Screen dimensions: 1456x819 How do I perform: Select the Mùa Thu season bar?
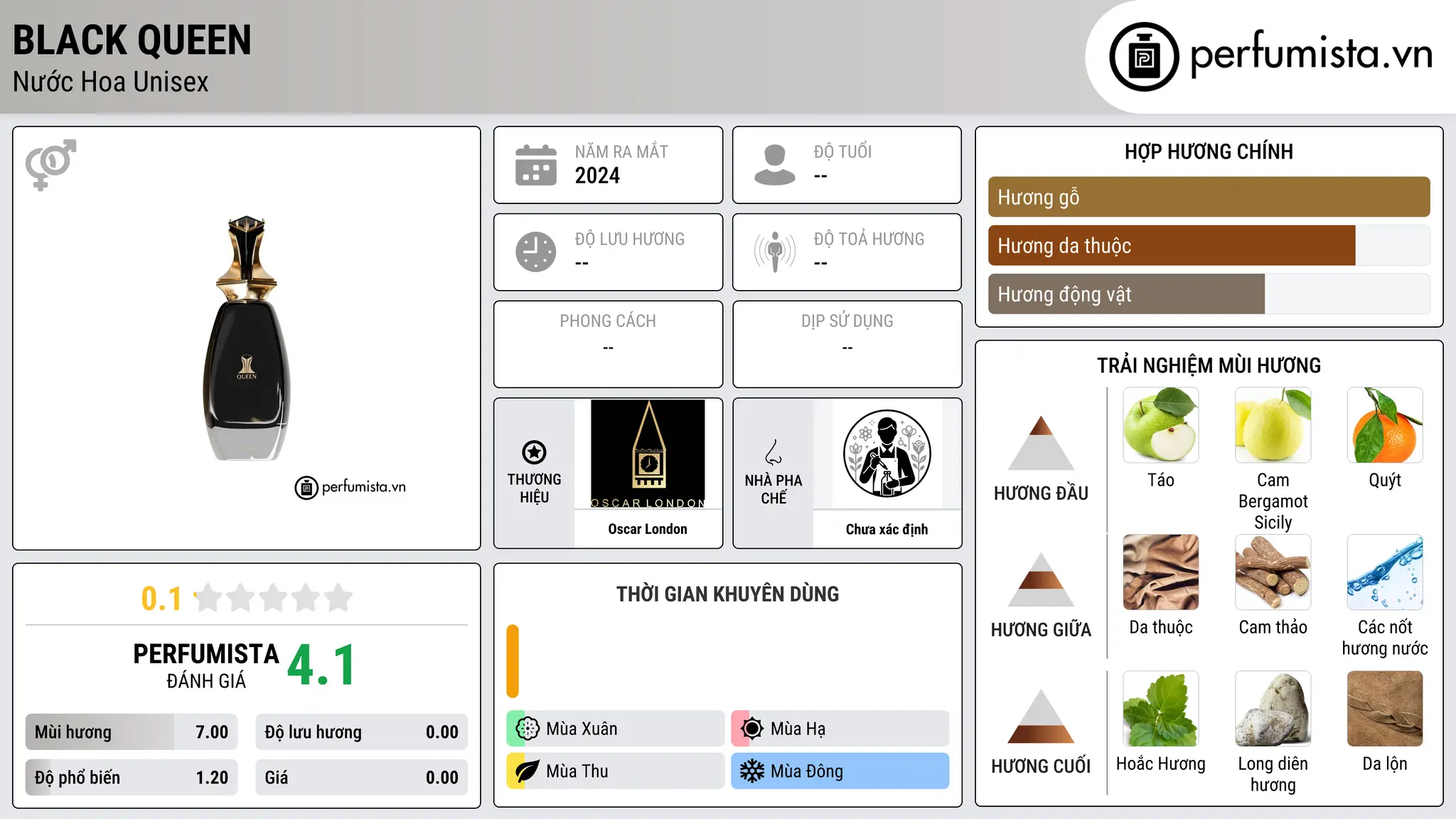[x=616, y=771]
